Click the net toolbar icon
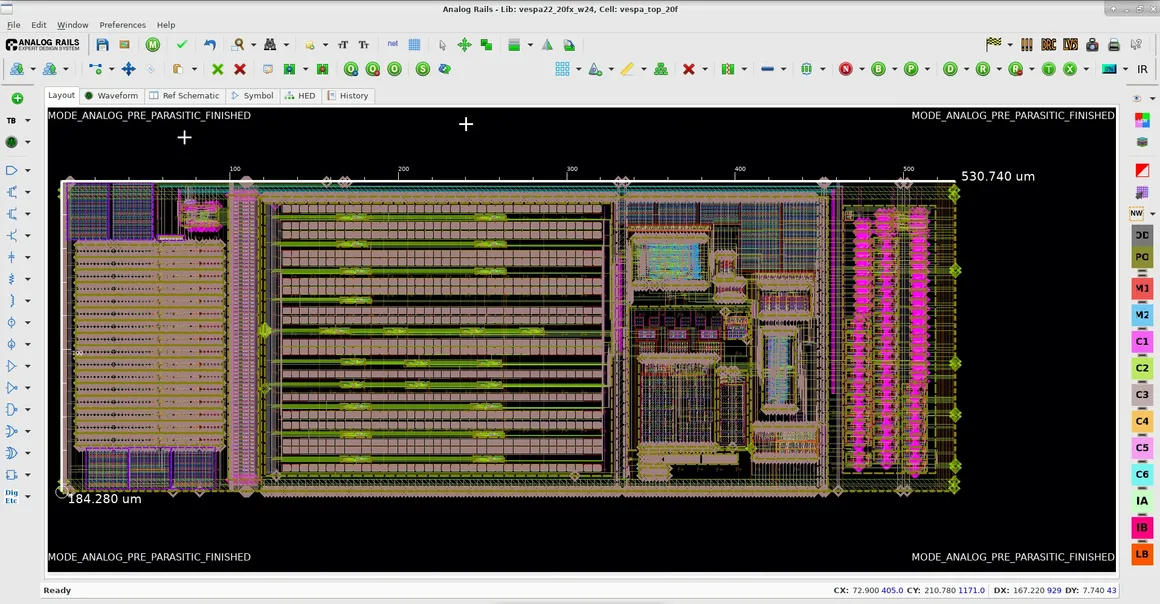The height and width of the screenshot is (604, 1160). 393,45
